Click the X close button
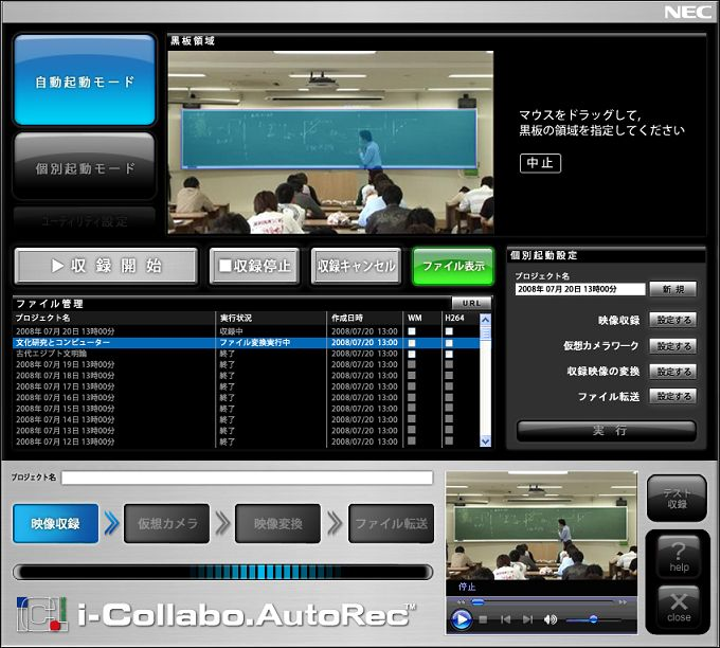Viewport: 720px width, 648px height. click(679, 608)
